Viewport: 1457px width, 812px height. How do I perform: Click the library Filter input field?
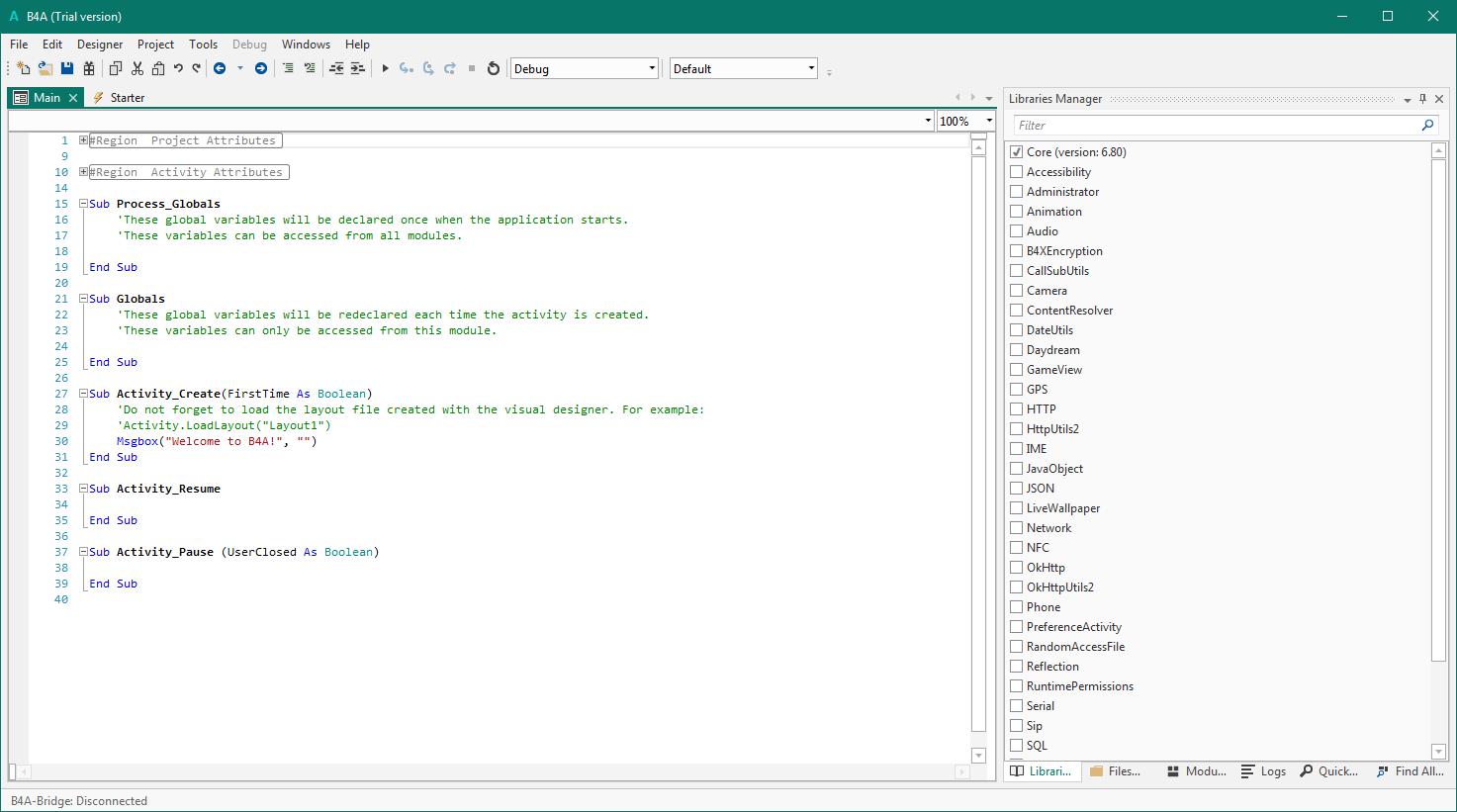point(1215,125)
